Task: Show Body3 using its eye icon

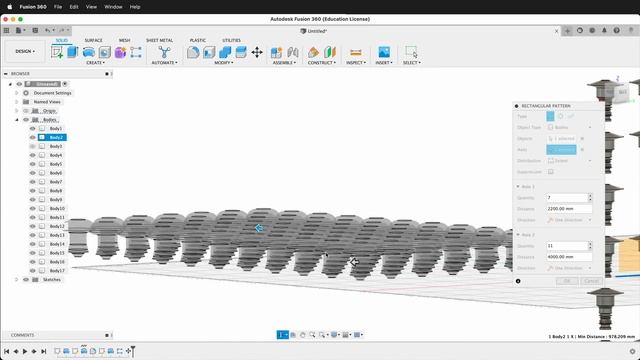Action: [33, 146]
